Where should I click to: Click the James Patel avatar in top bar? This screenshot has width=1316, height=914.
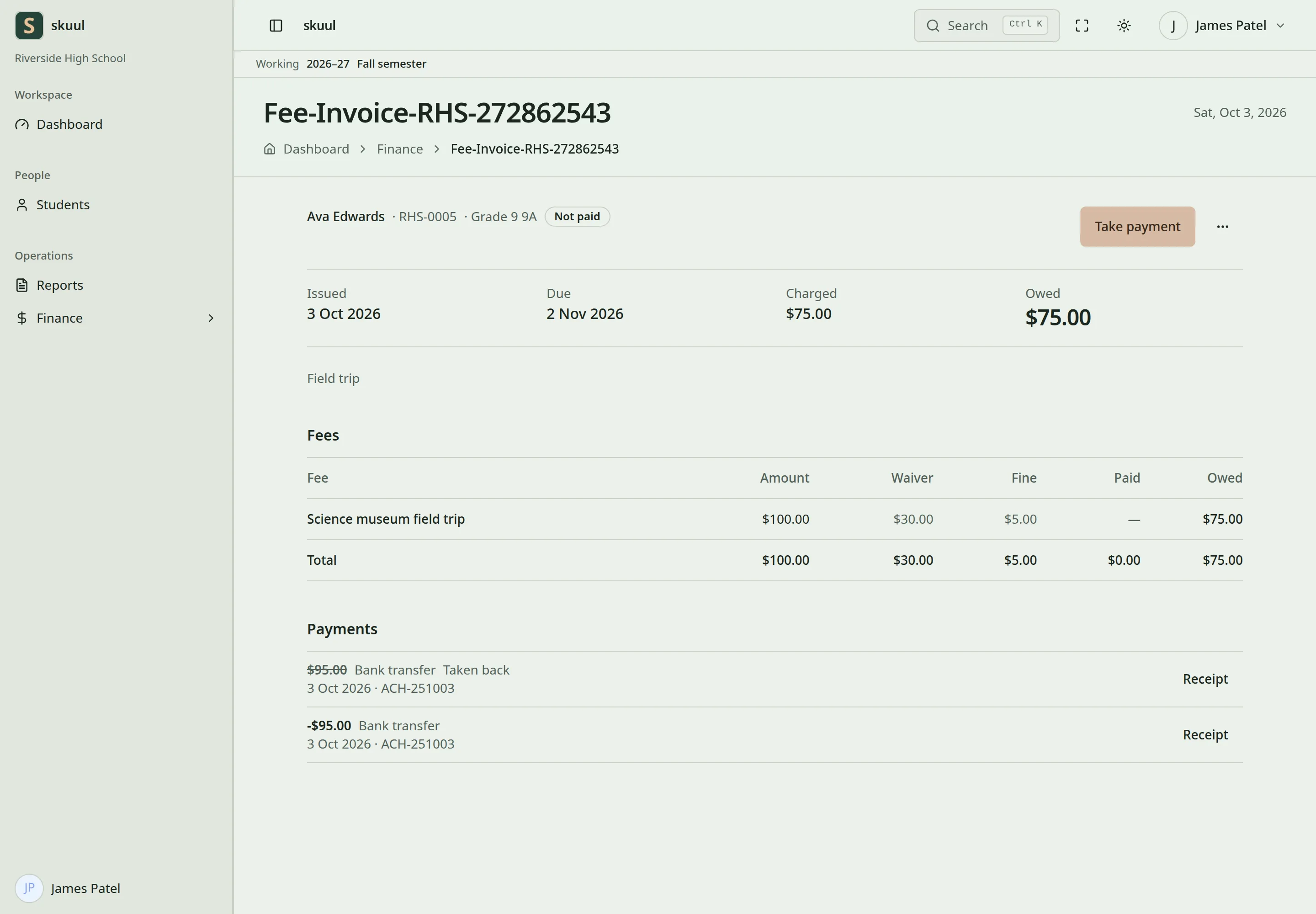coord(1173,26)
